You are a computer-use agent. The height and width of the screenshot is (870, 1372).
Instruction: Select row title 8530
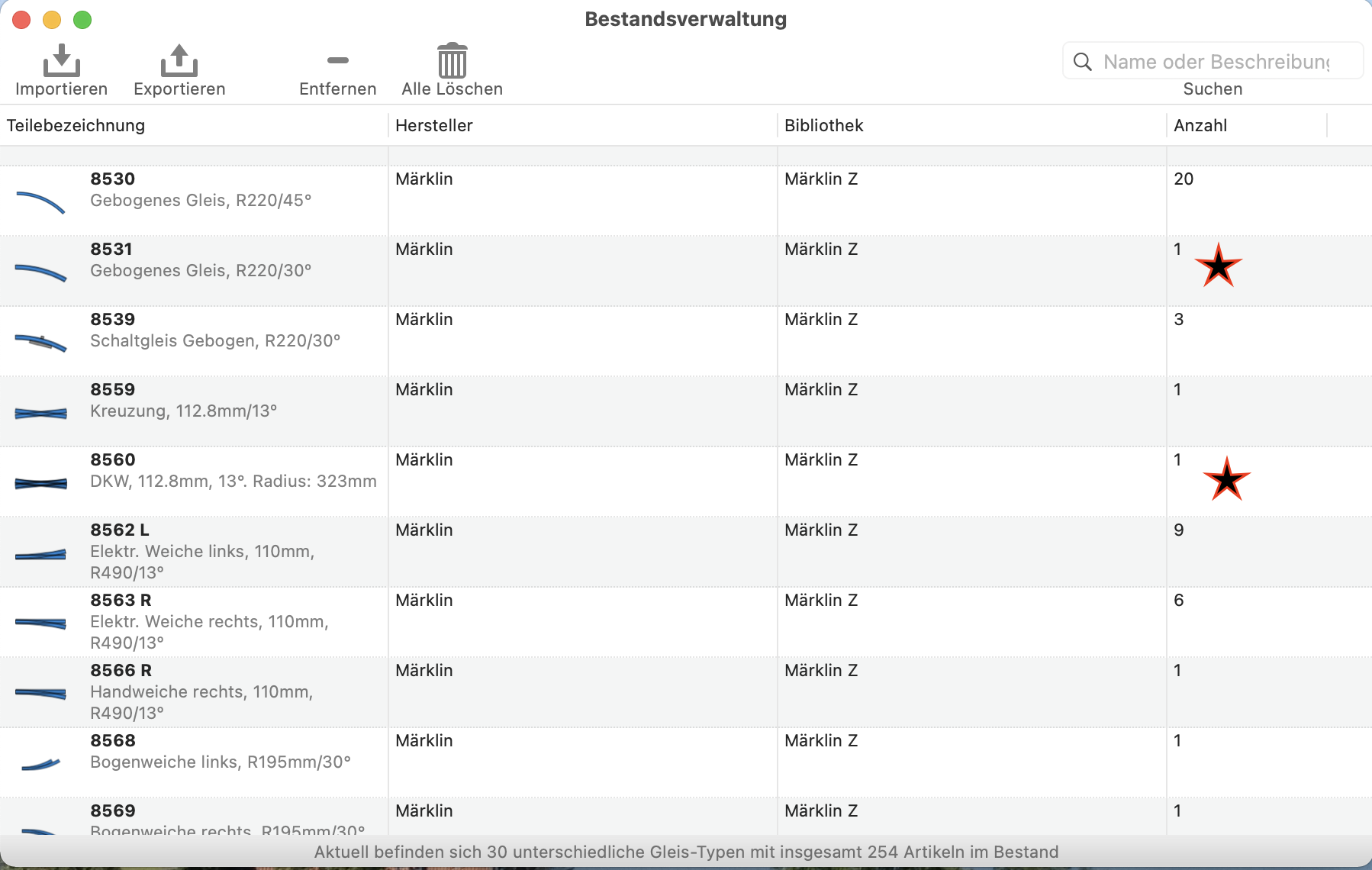pos(113,179)
